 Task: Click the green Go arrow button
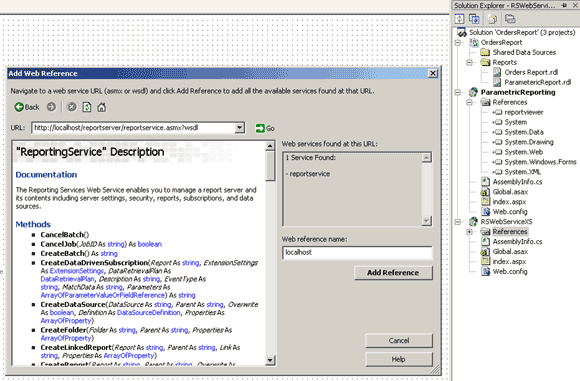tap(264, 128)
